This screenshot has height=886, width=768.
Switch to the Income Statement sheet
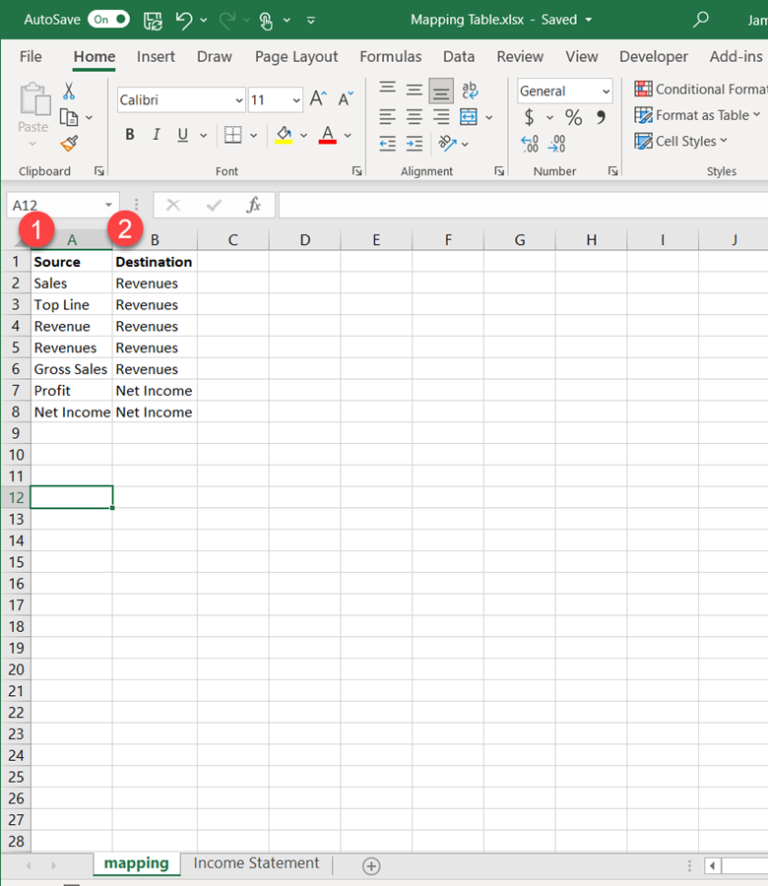(256, 864)
